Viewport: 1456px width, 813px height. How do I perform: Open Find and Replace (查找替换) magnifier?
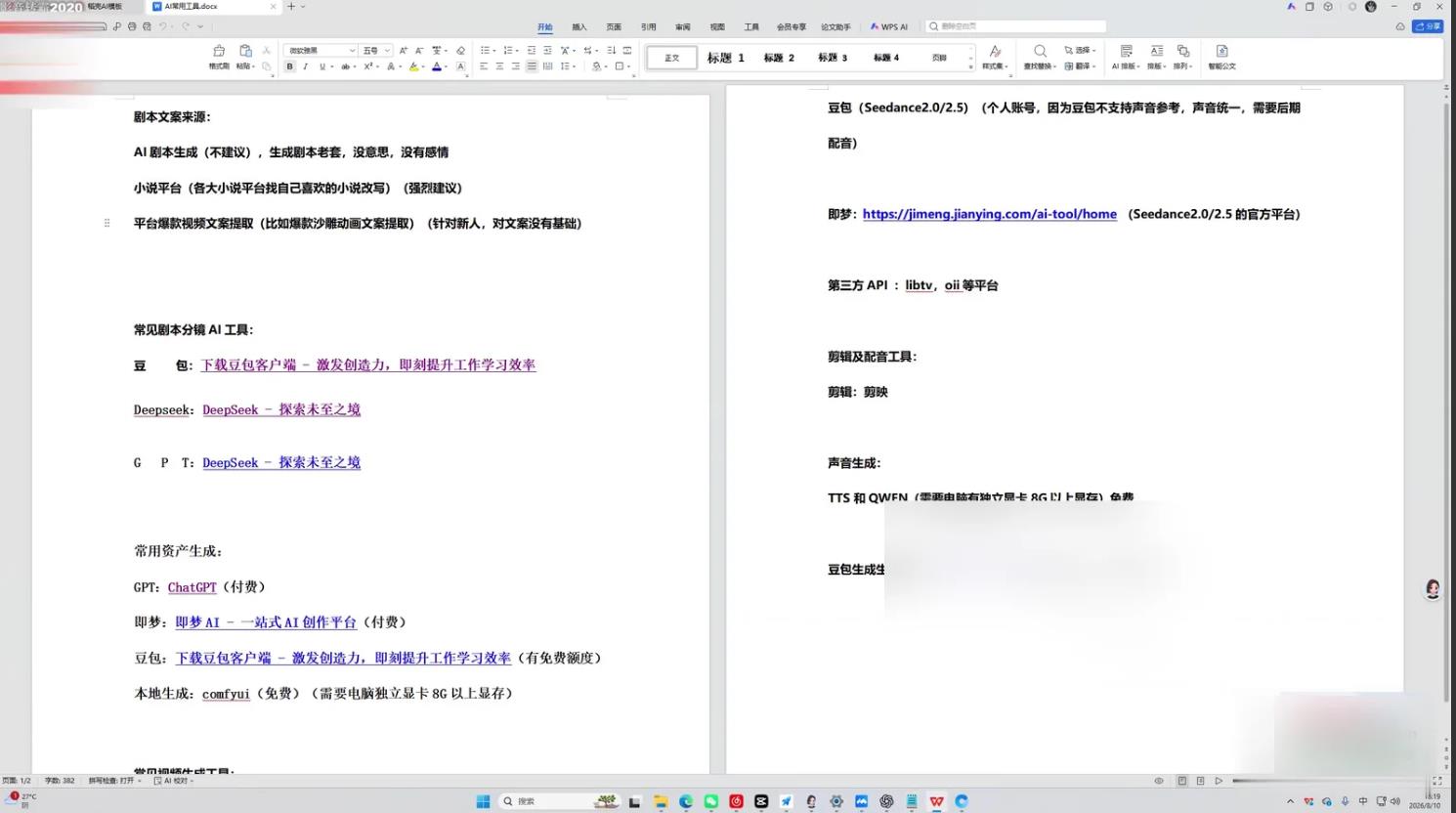coord(1040,51)
